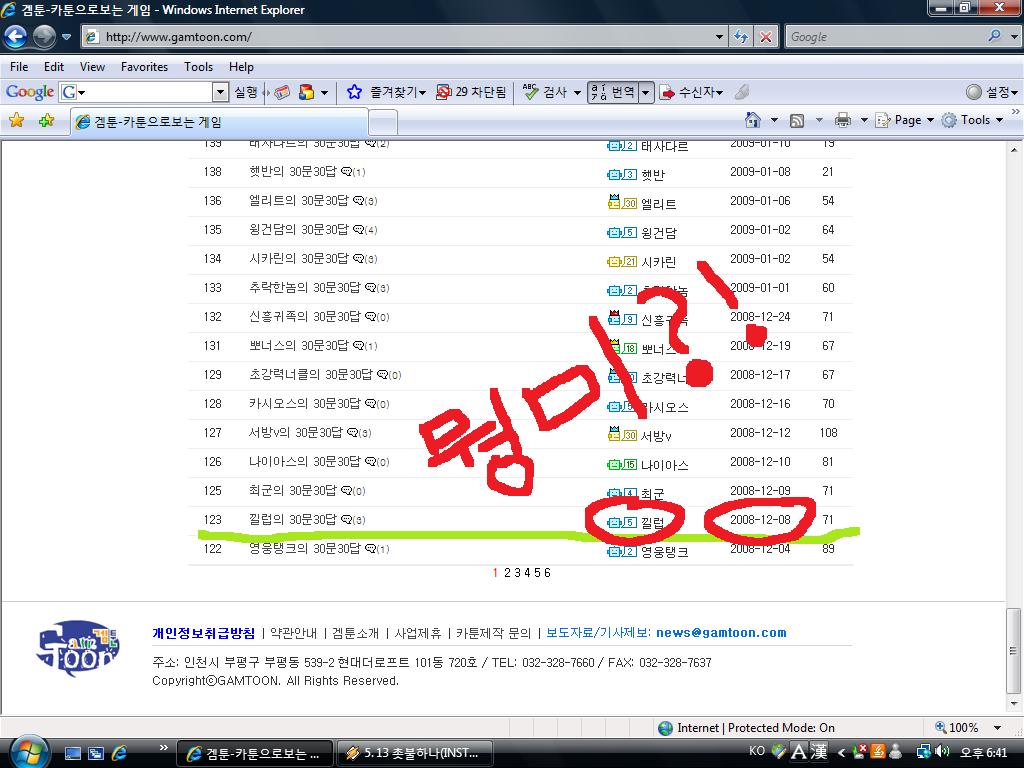Click the Refresh page icon
Screen dimensions: 1024x768
[x=741, y=37]
